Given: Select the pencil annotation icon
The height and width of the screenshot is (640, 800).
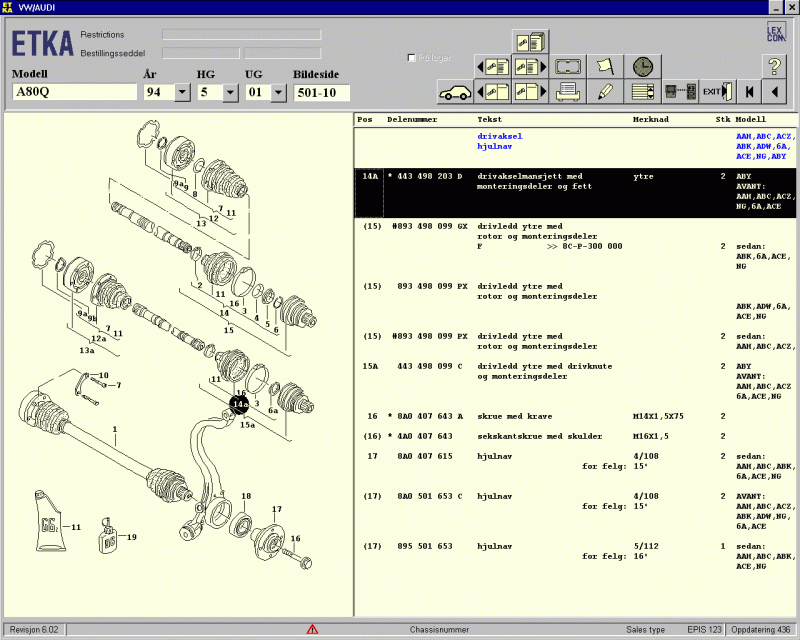Looking at the screenshot, I should pyautogui.click(x=606, y=90).
